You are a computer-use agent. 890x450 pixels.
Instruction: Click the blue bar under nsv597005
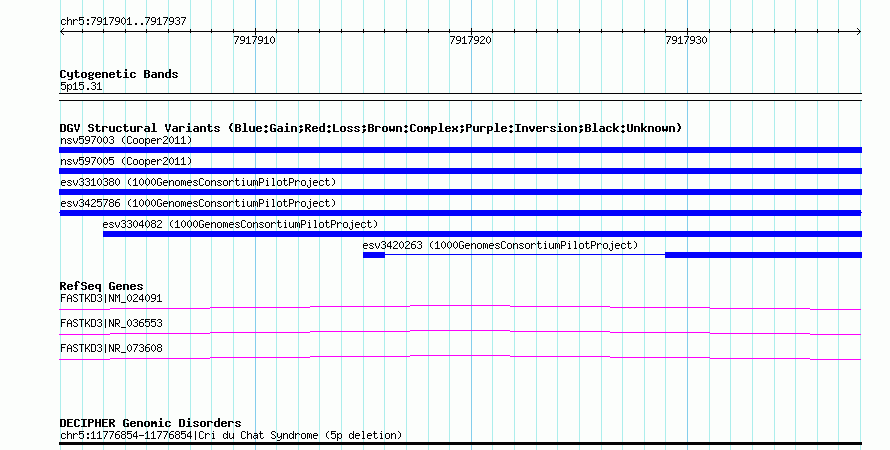pos(460,171)
